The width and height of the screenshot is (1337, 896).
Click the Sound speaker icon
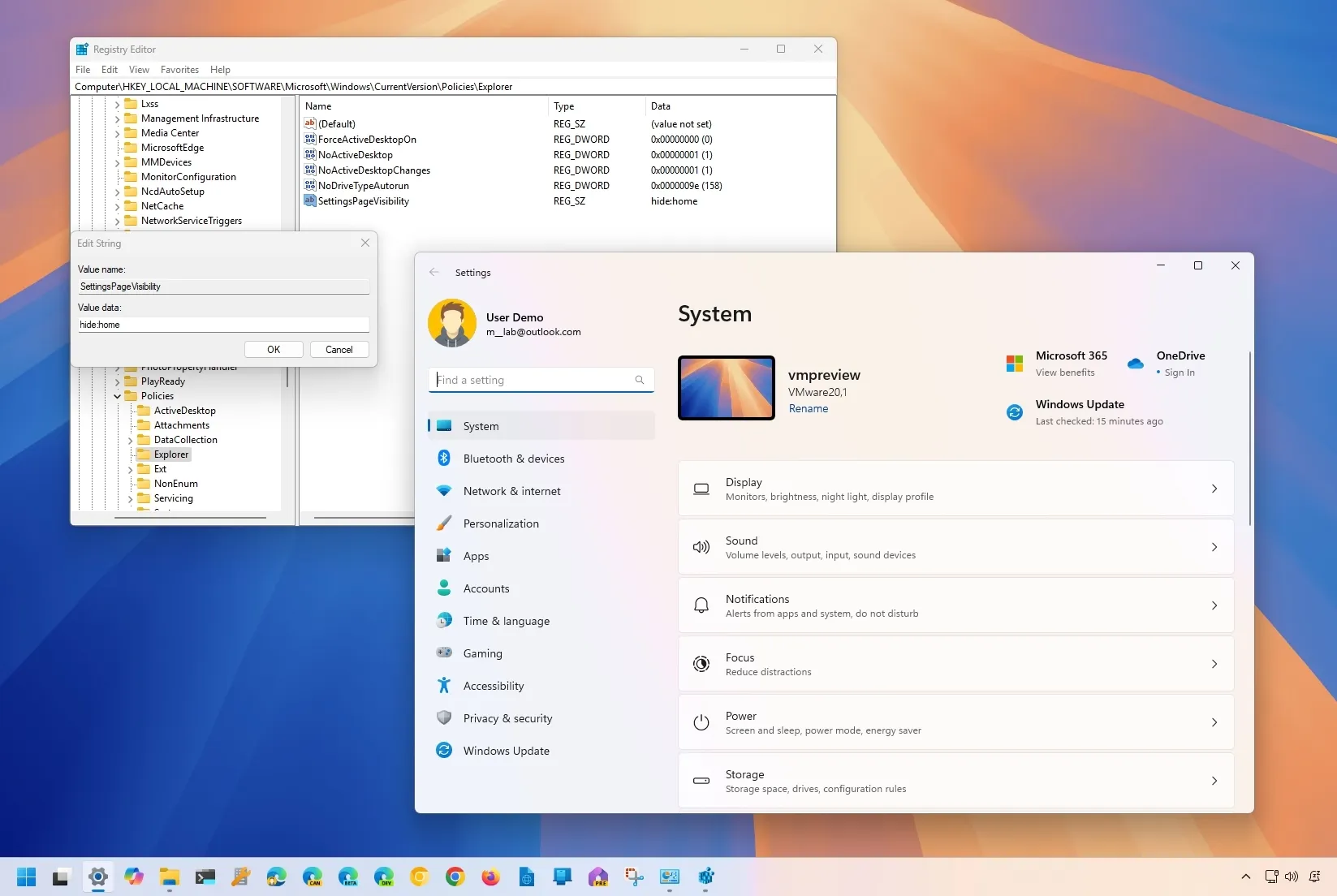[701, 547]
